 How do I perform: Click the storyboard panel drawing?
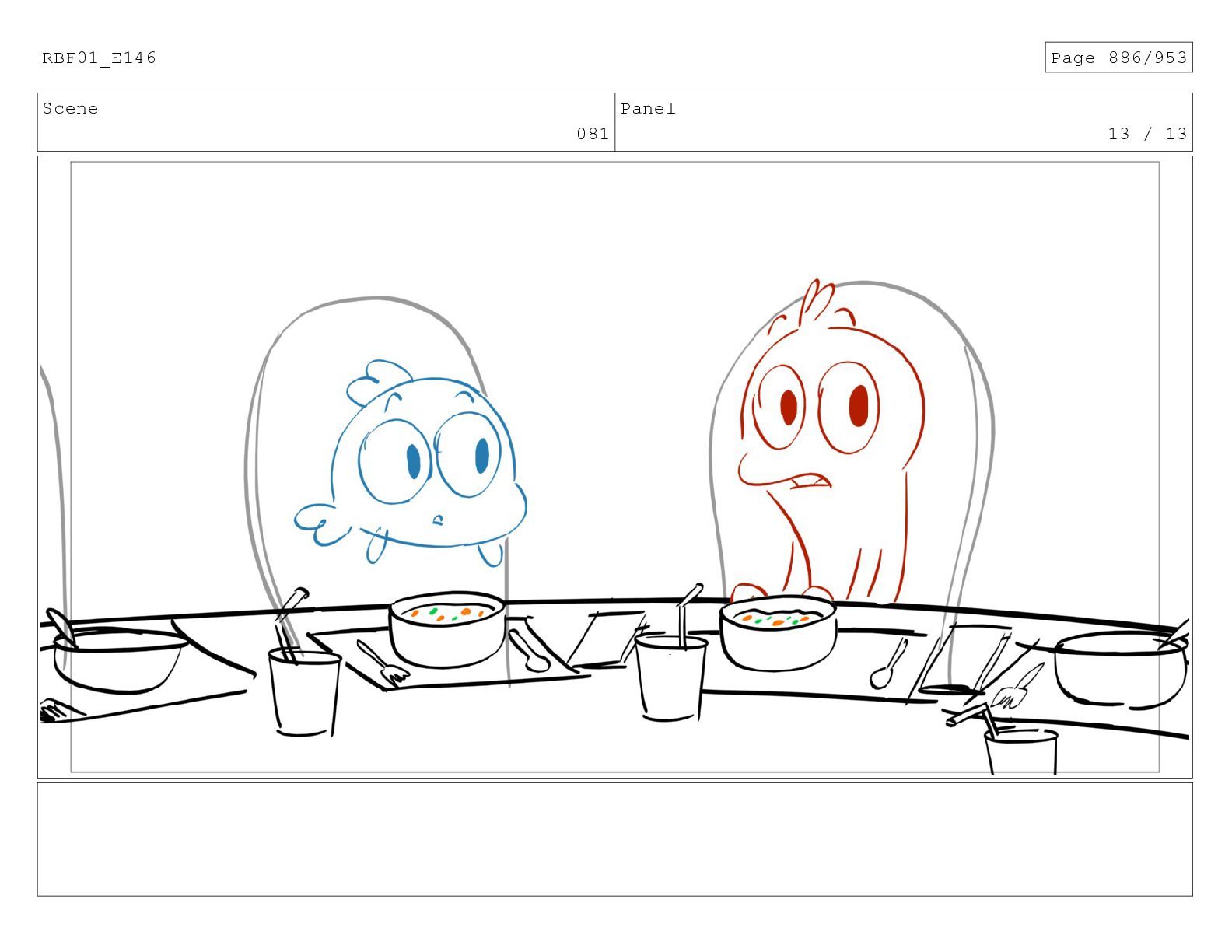coord(615,467)
